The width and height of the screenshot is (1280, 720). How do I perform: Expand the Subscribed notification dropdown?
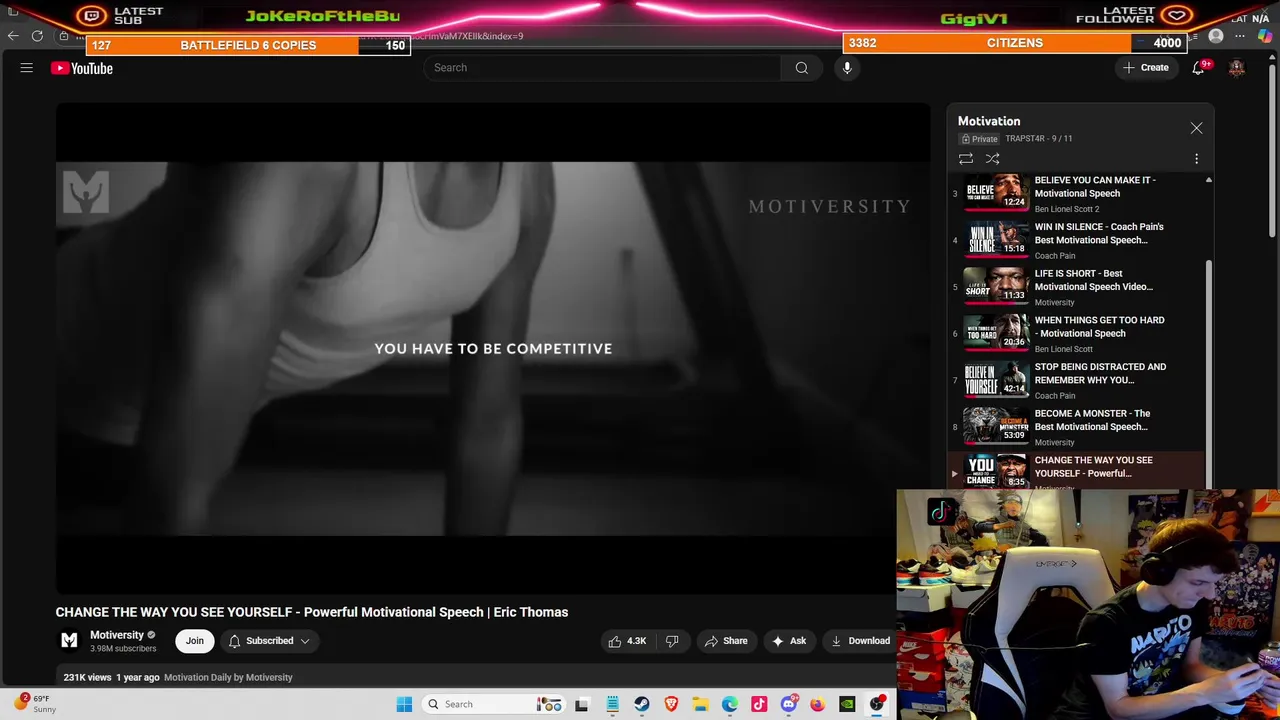tap(268, 641)
